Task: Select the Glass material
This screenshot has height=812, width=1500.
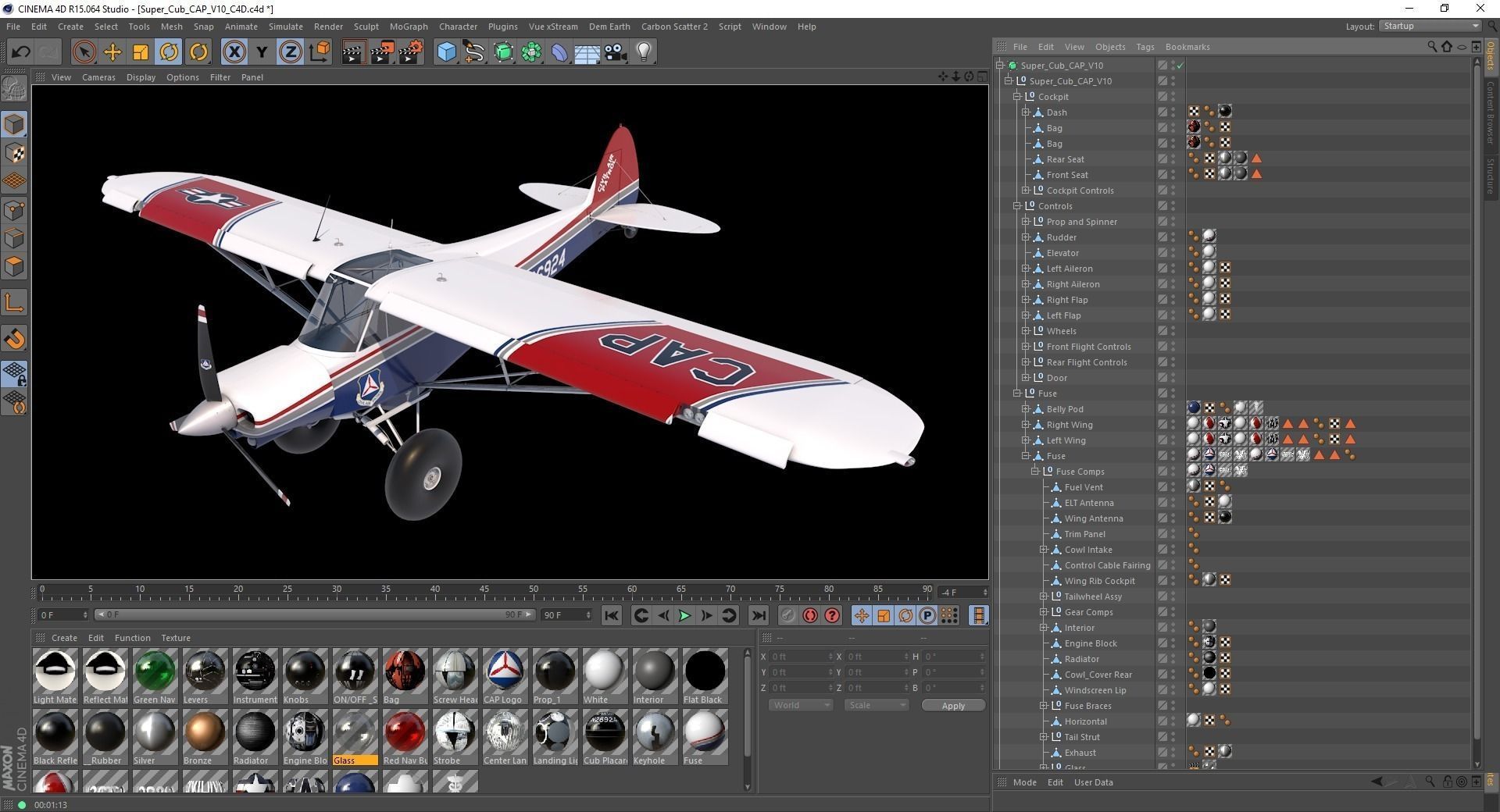Action: coord(355,738)
